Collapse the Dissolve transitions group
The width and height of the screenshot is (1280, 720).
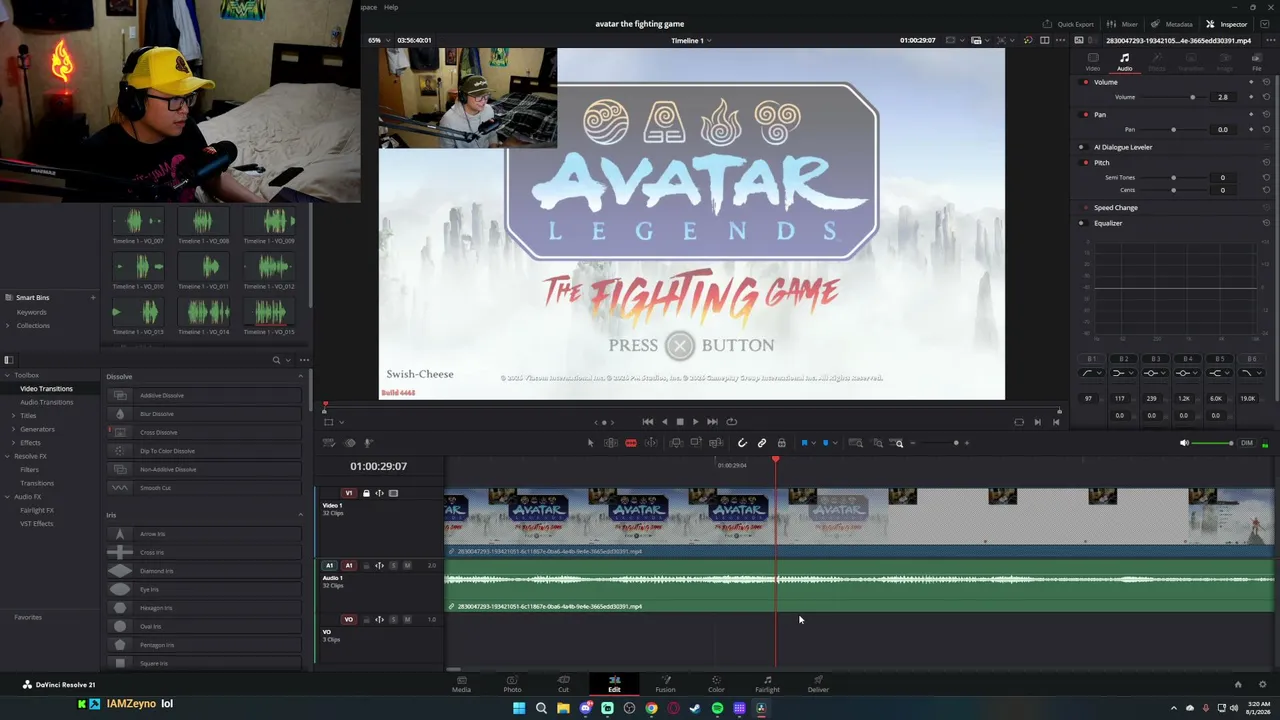[301, 377]
